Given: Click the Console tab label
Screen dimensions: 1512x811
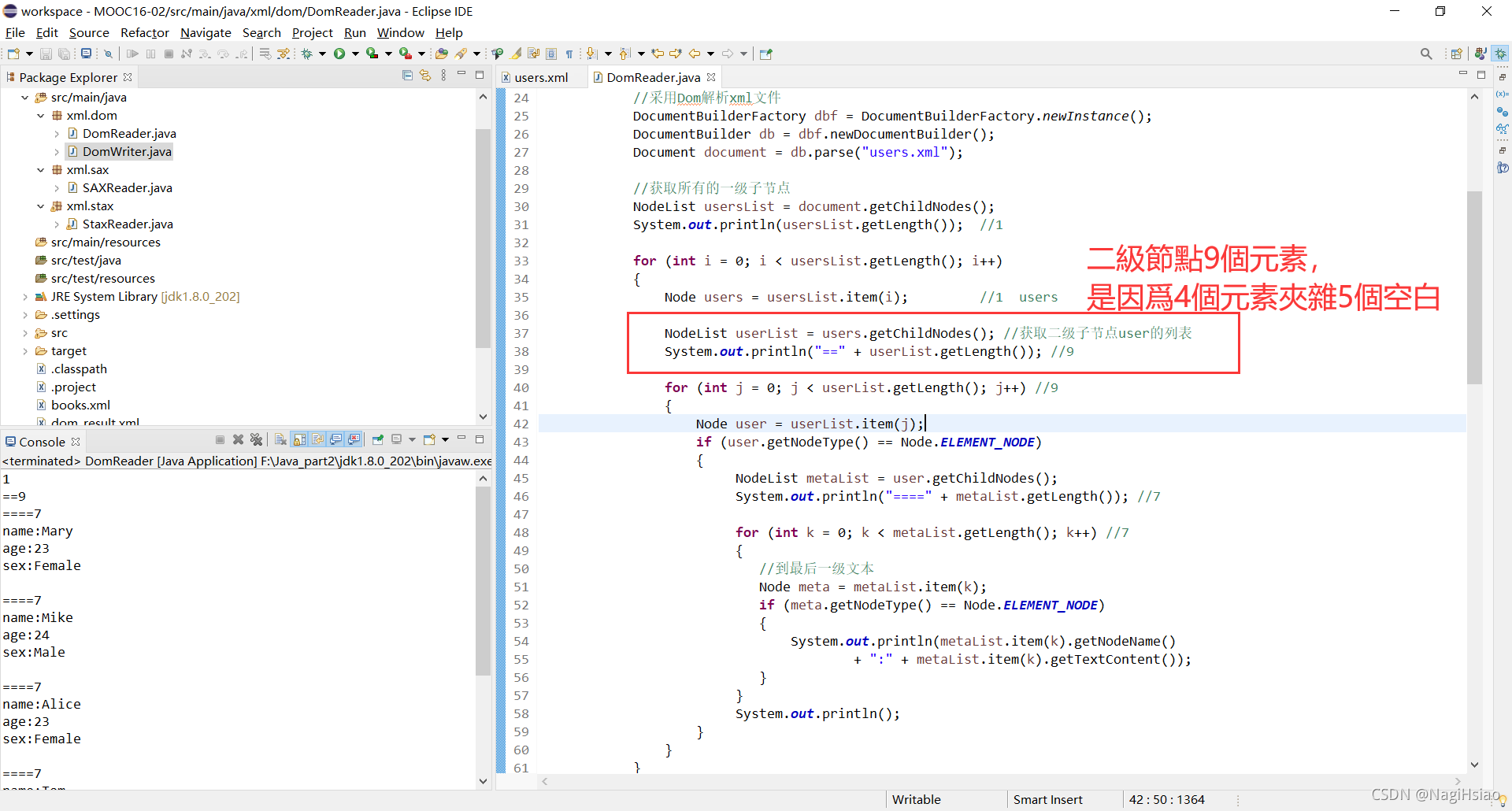Looking at the screenshot, I should [x=42, y=442].
